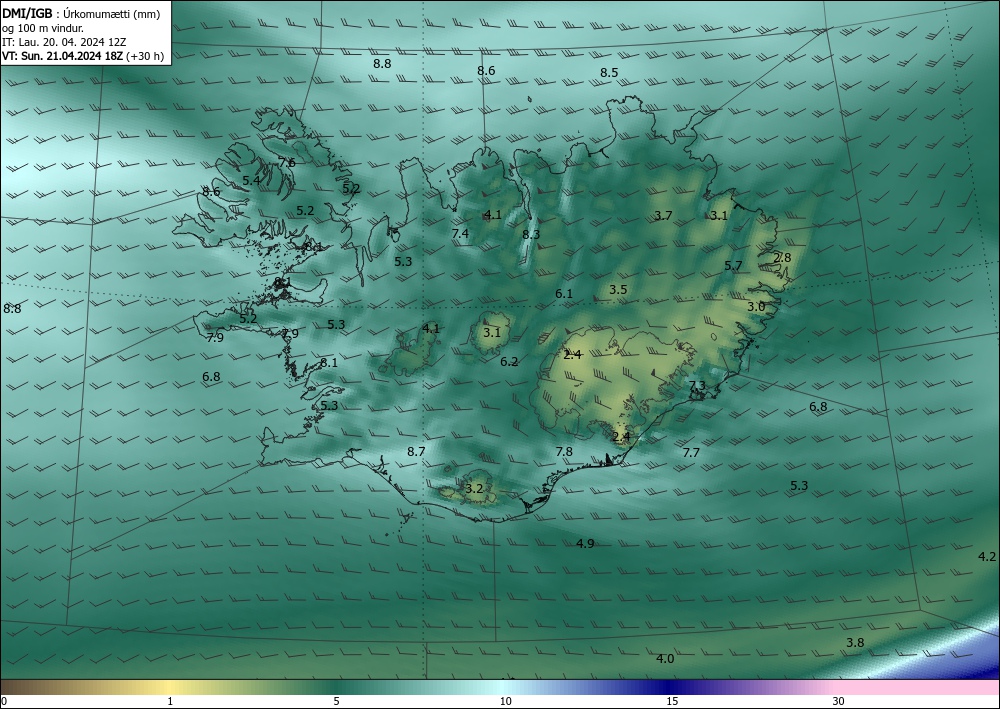Screen dimensions: 1000x709
Task: Click the '0' tick on the color scale
Action: (x=4, y=701)
